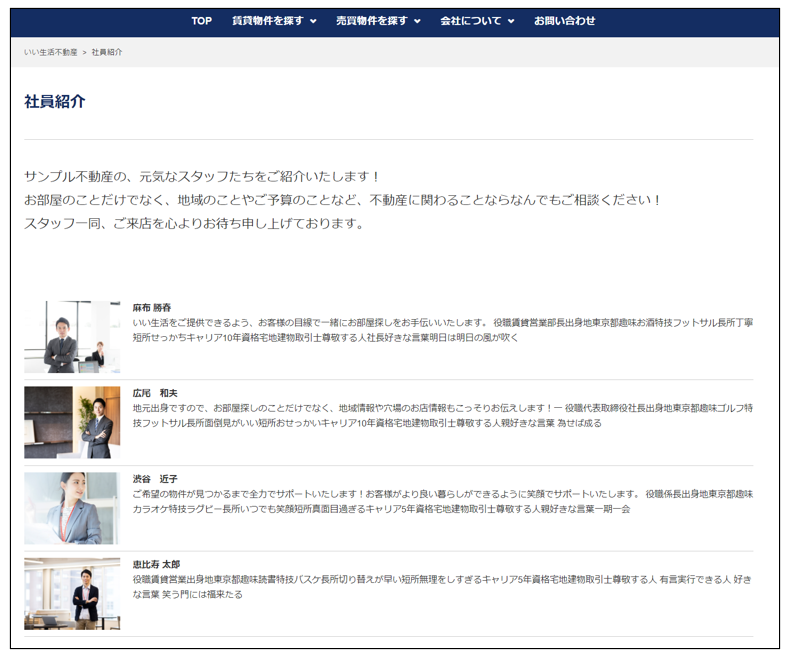Open the 売買物件を探す menu
The image size is (790, 658).
pos(372,21)
